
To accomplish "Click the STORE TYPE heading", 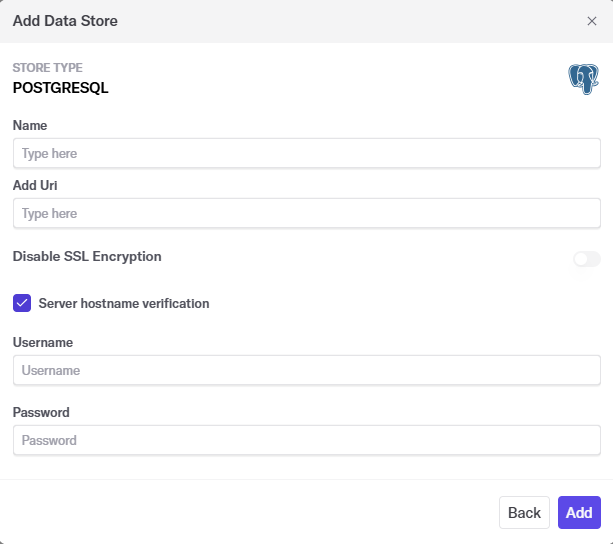I will 47,68.
